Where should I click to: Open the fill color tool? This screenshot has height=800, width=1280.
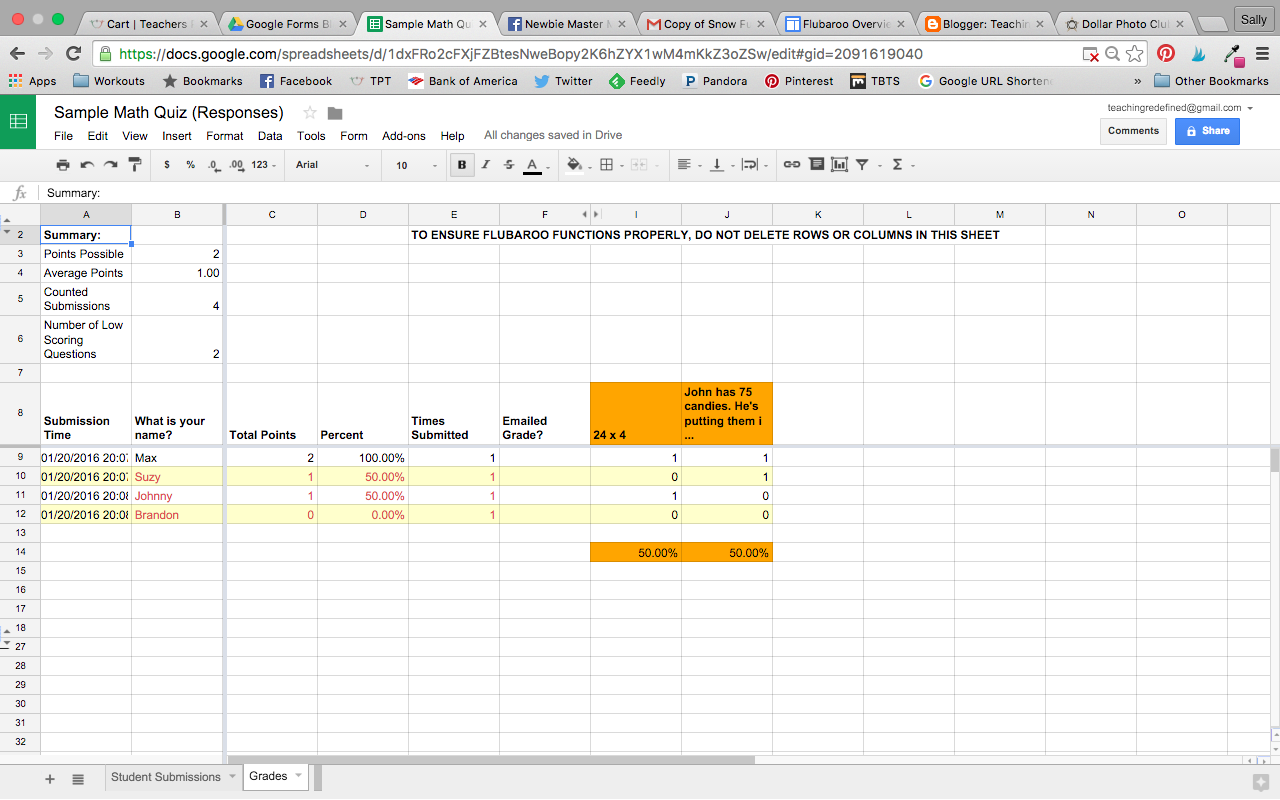point(574,164)
